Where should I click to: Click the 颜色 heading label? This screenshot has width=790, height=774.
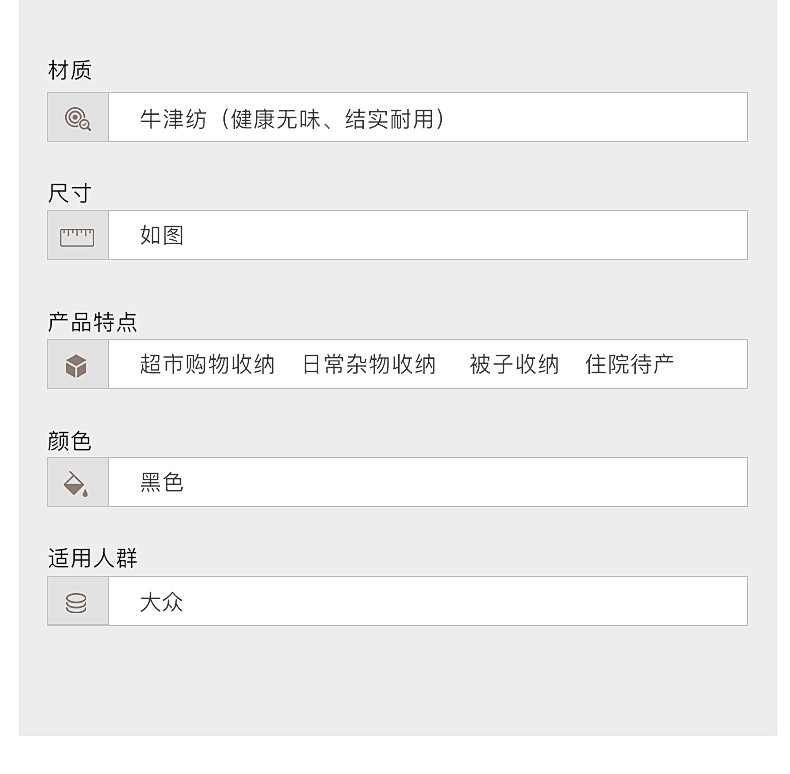click(x=70, y=440)
